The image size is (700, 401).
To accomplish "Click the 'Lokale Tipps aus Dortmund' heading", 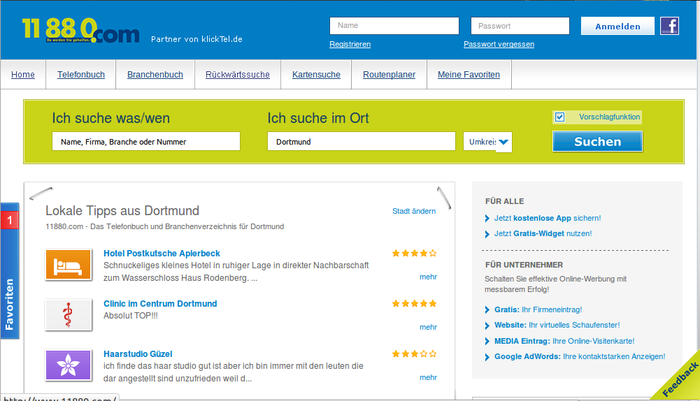I will [122, 211].
